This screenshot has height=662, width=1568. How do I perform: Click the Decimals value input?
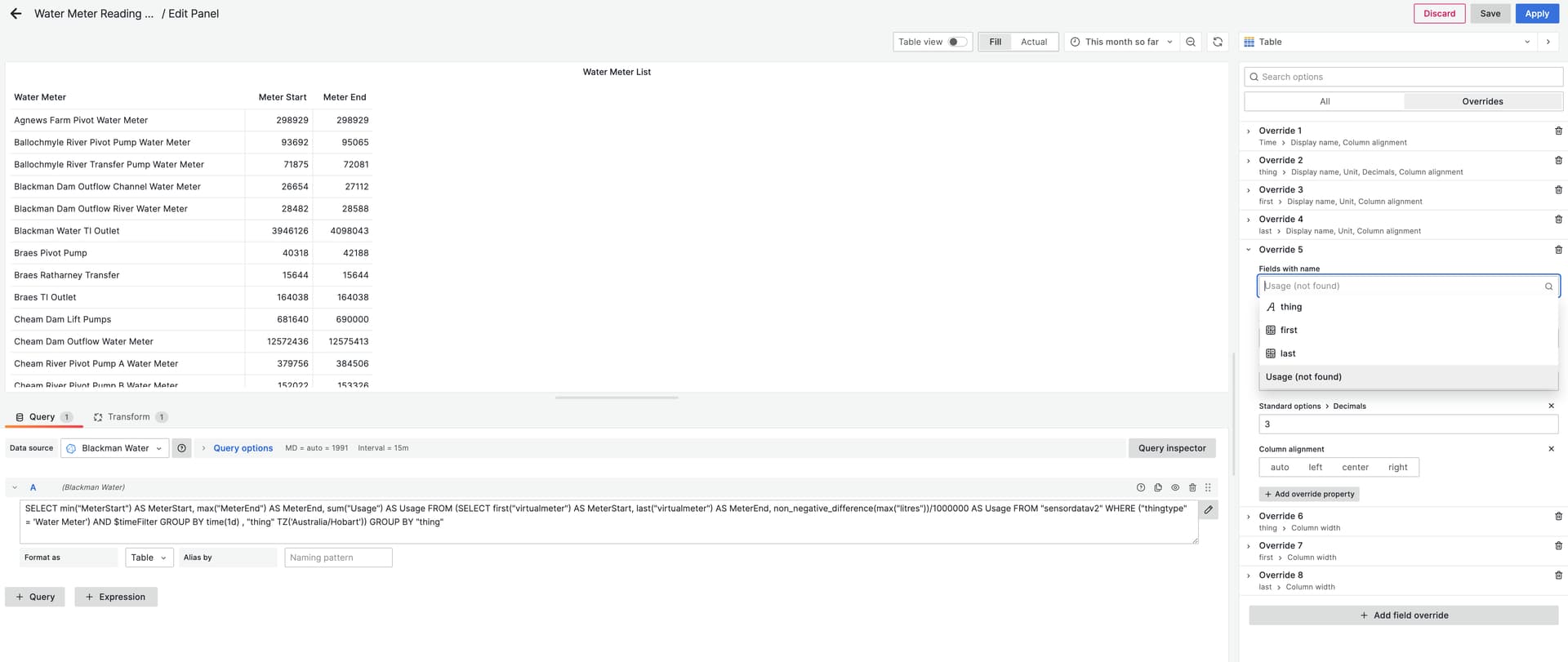click(x=1408, y=424)
